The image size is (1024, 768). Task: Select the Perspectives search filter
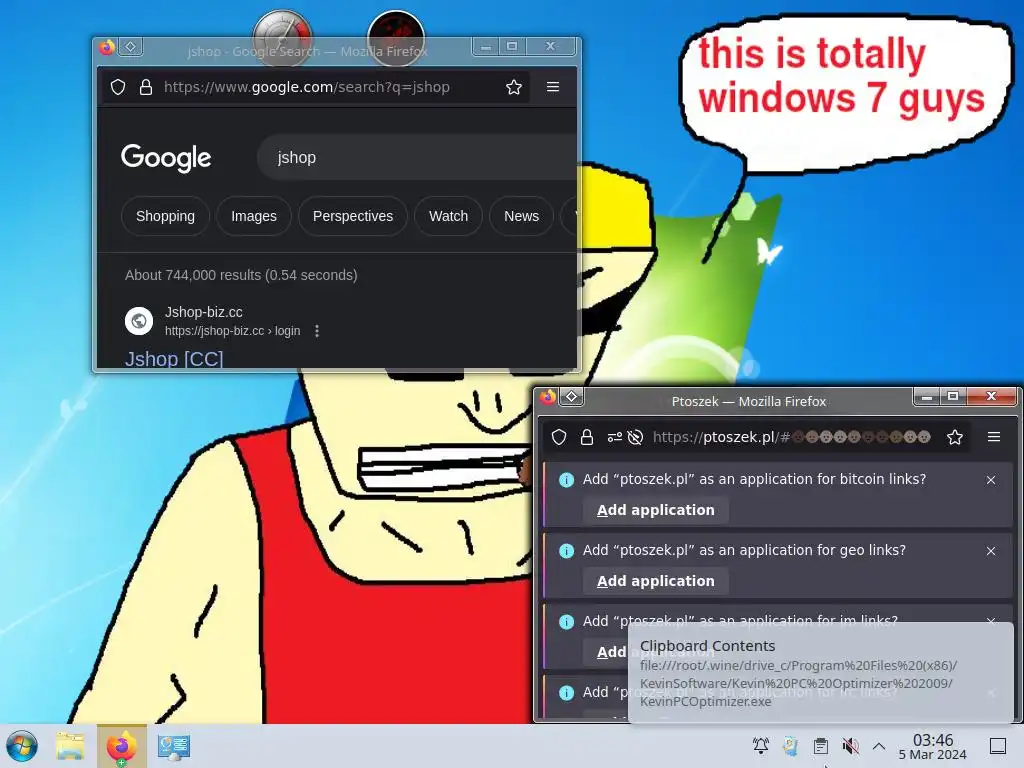coord(353,216)
